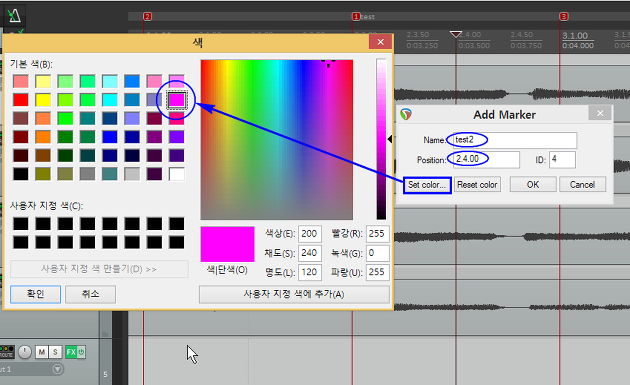Click the marker Name field
Viewport: 630px width, 385px height.
click(x=514, y=140)
